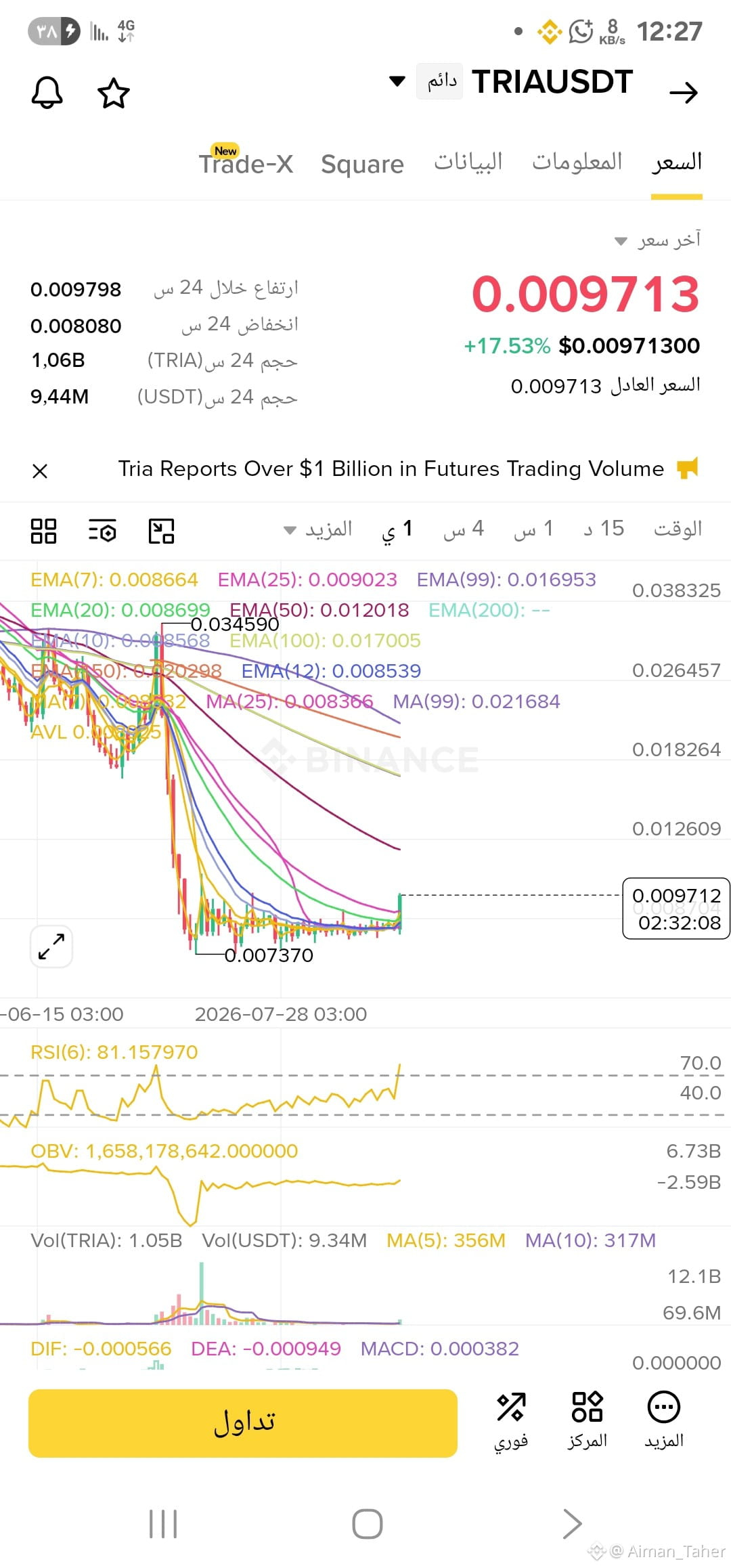The image size is (731, 1568).
Task: Expand the TRIAUSDT pair selector arrow
Action: click(397, 81)
